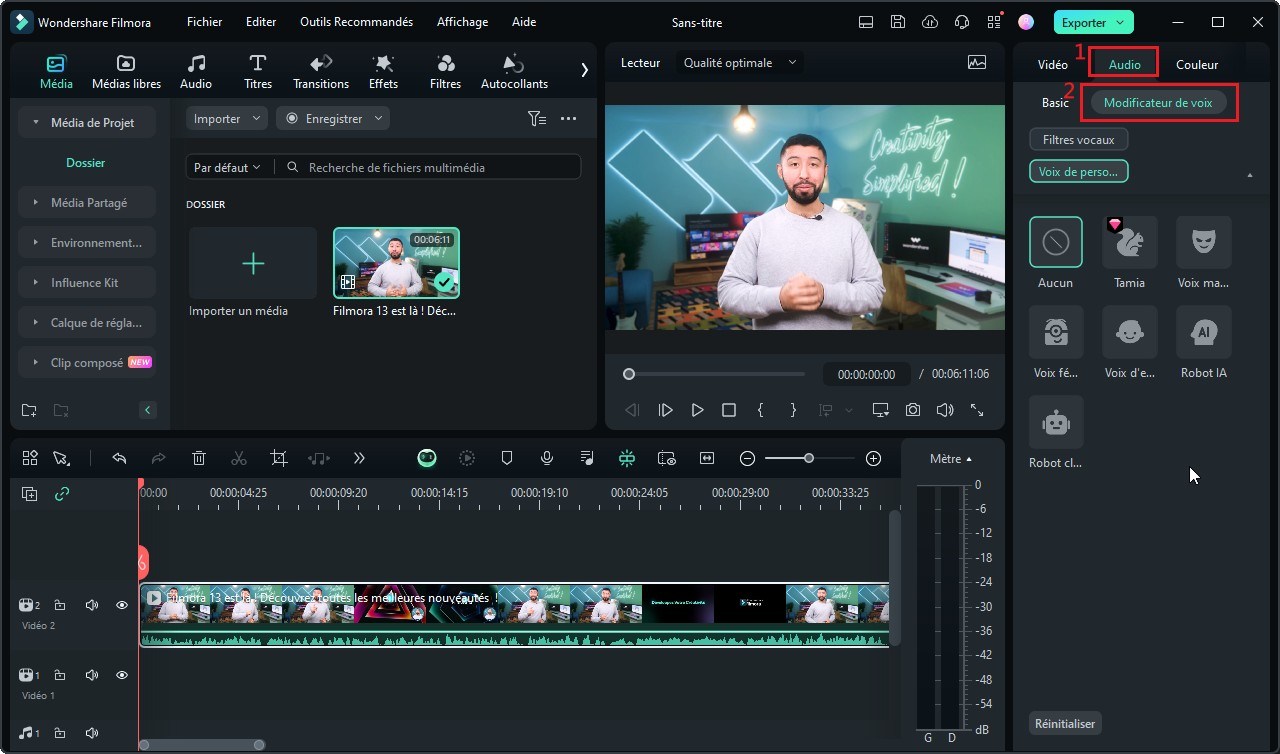Viewport: 1280px width, 754px height.
Task: Pick the Voix d'enfant voice effect
Action: 1130,332
